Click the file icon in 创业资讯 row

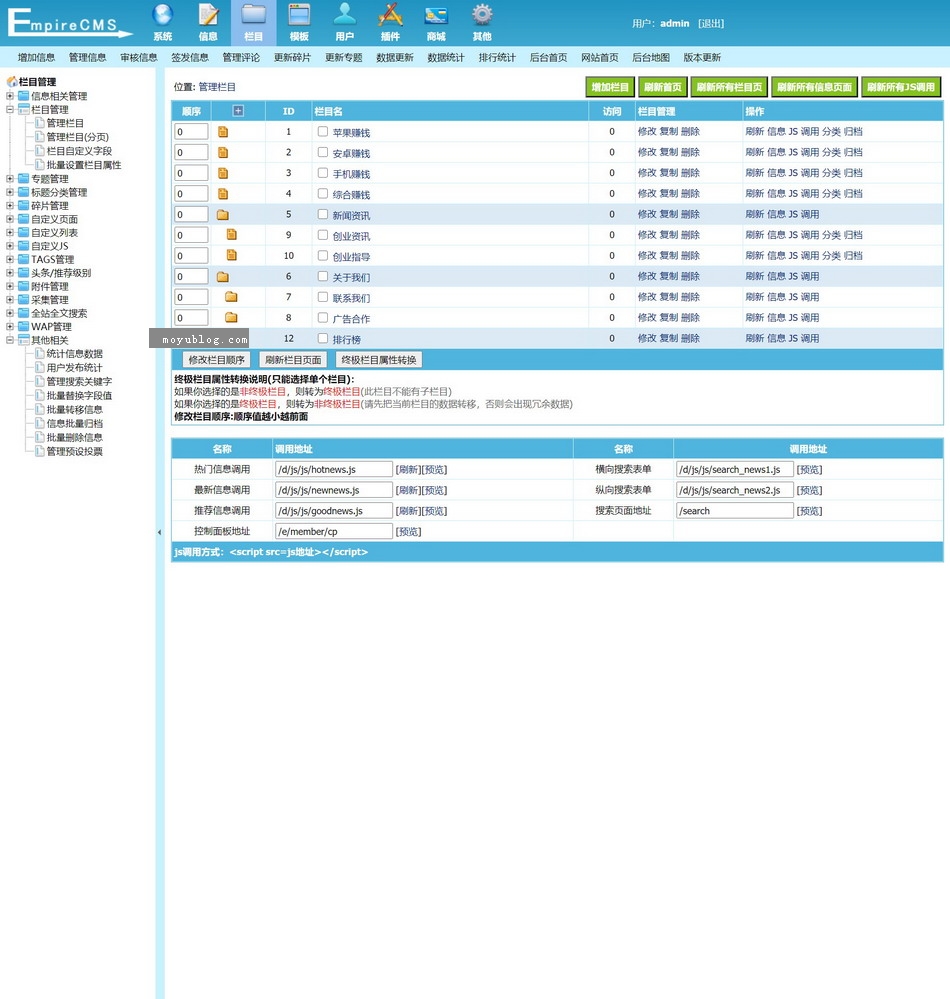pos(232,235)
